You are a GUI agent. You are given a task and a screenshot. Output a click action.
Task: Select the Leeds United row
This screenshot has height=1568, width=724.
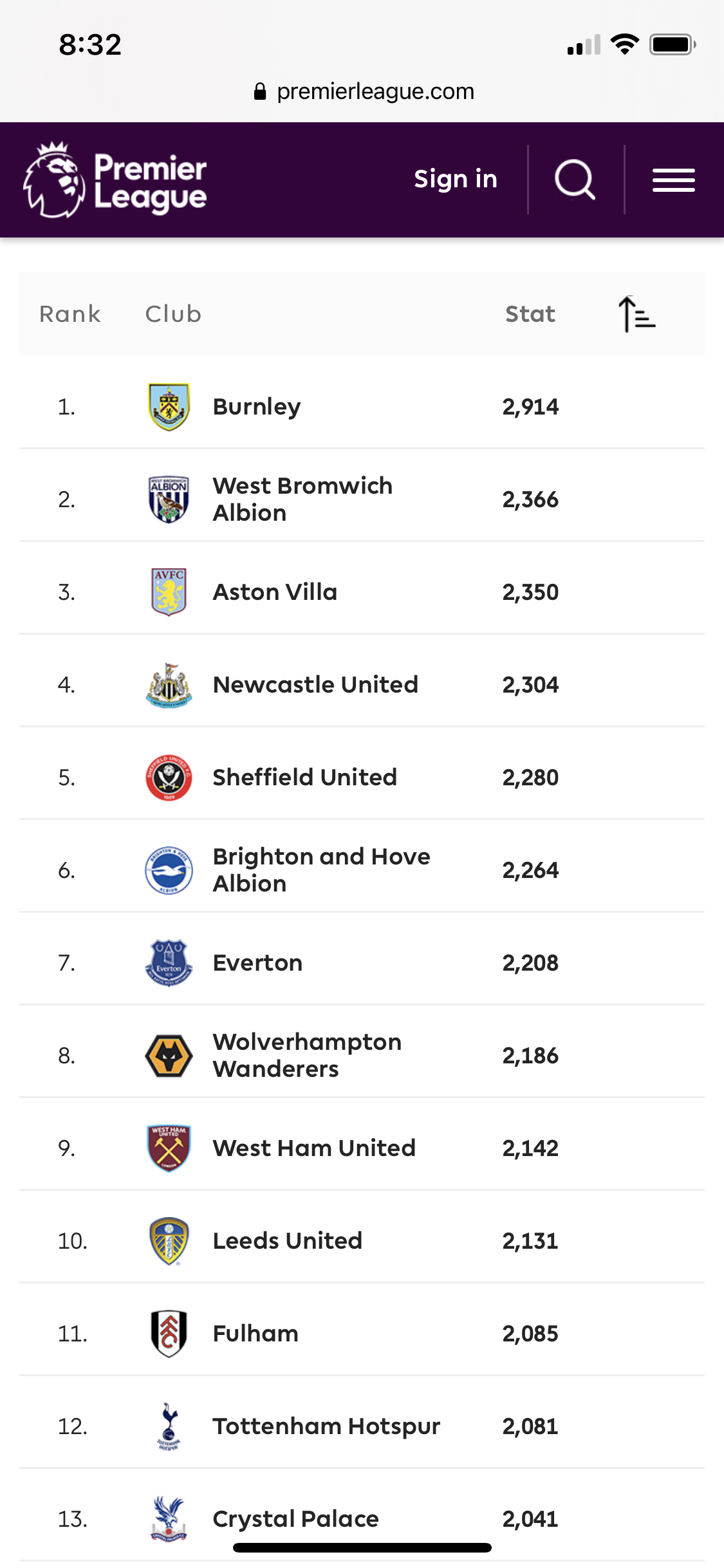(362, 1241)
